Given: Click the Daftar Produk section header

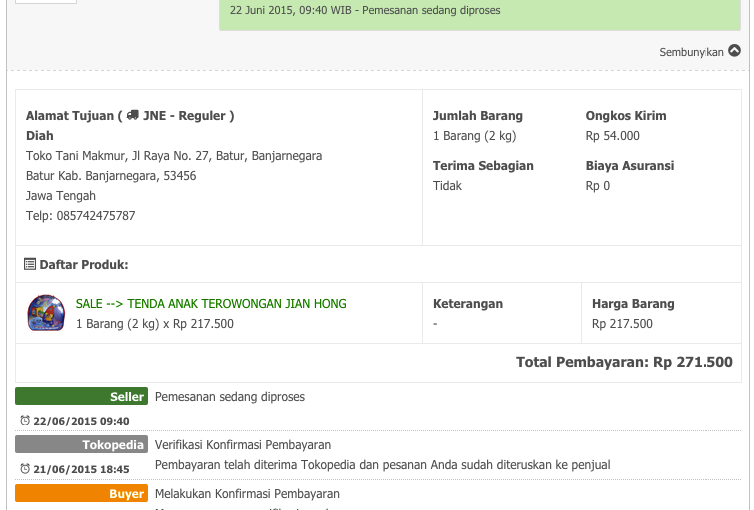Looking at the screenshot, I should tap(83, 265).
